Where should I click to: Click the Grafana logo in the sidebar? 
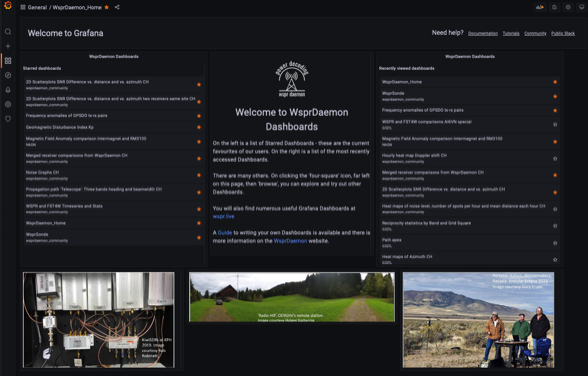8,6
